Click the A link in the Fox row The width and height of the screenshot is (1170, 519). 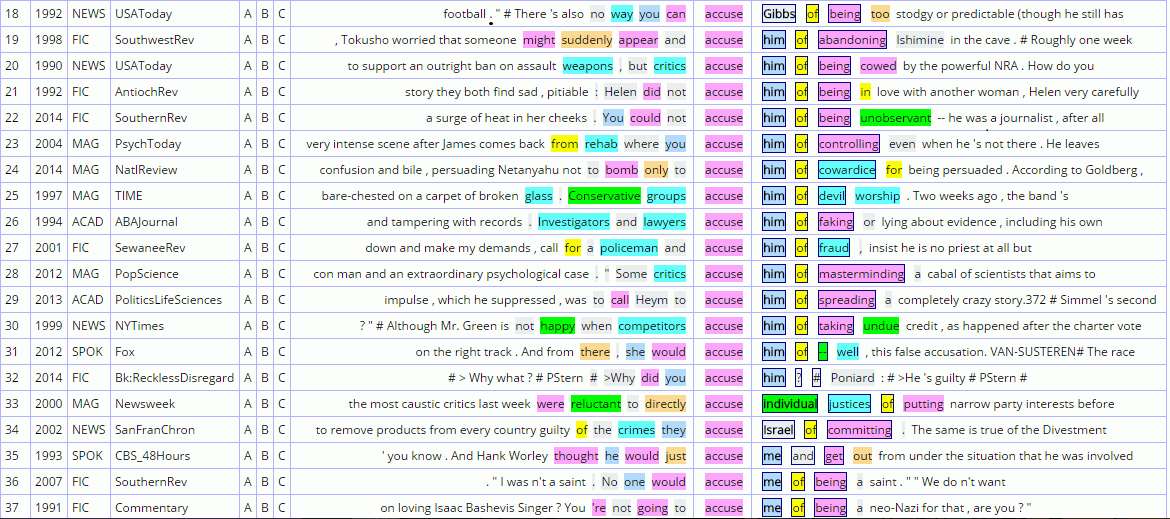point(247,352)
